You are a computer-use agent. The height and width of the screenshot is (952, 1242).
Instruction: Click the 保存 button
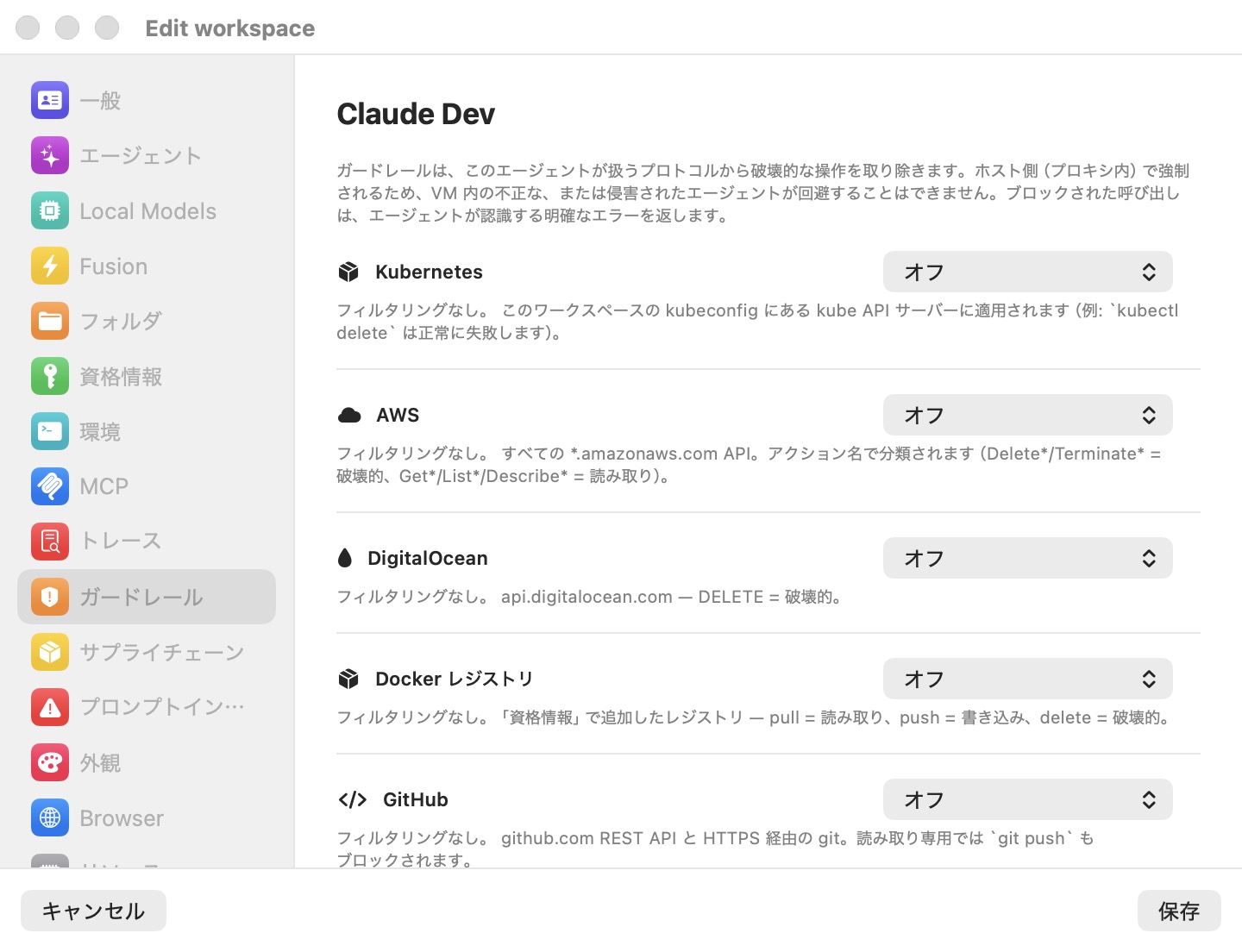pyautogui.click(x=1179, y=911)
